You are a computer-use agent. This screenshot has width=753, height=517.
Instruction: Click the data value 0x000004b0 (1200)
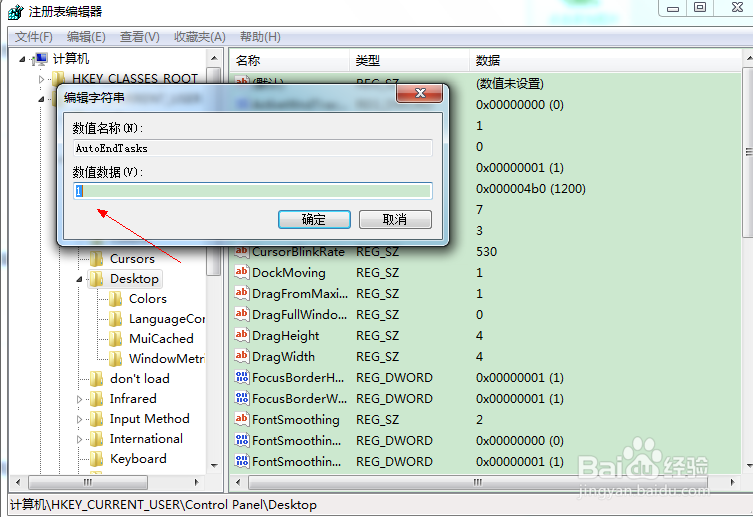click(531, 189)
